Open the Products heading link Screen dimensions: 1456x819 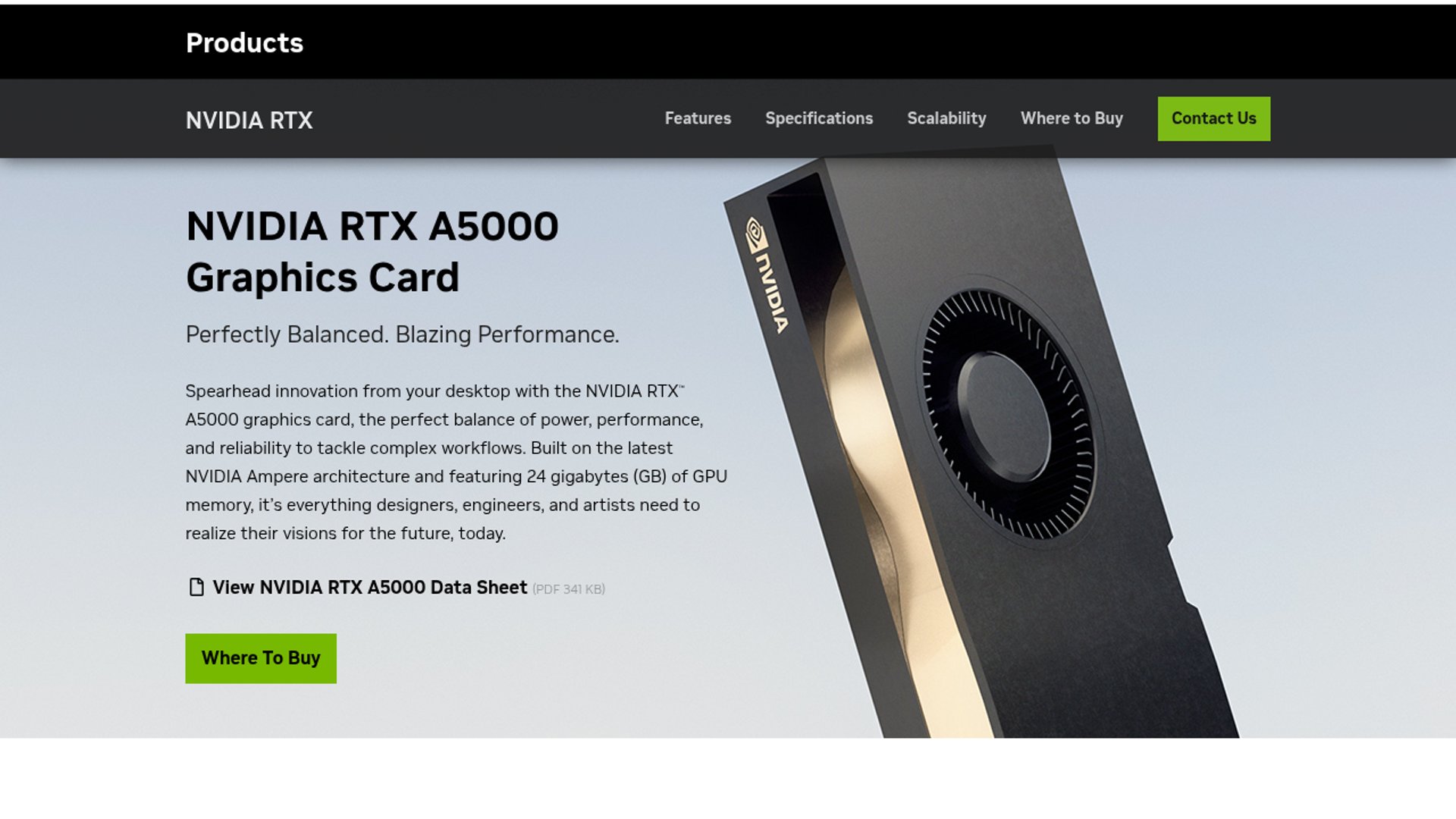pyautogui.click(x=244, y=43)
